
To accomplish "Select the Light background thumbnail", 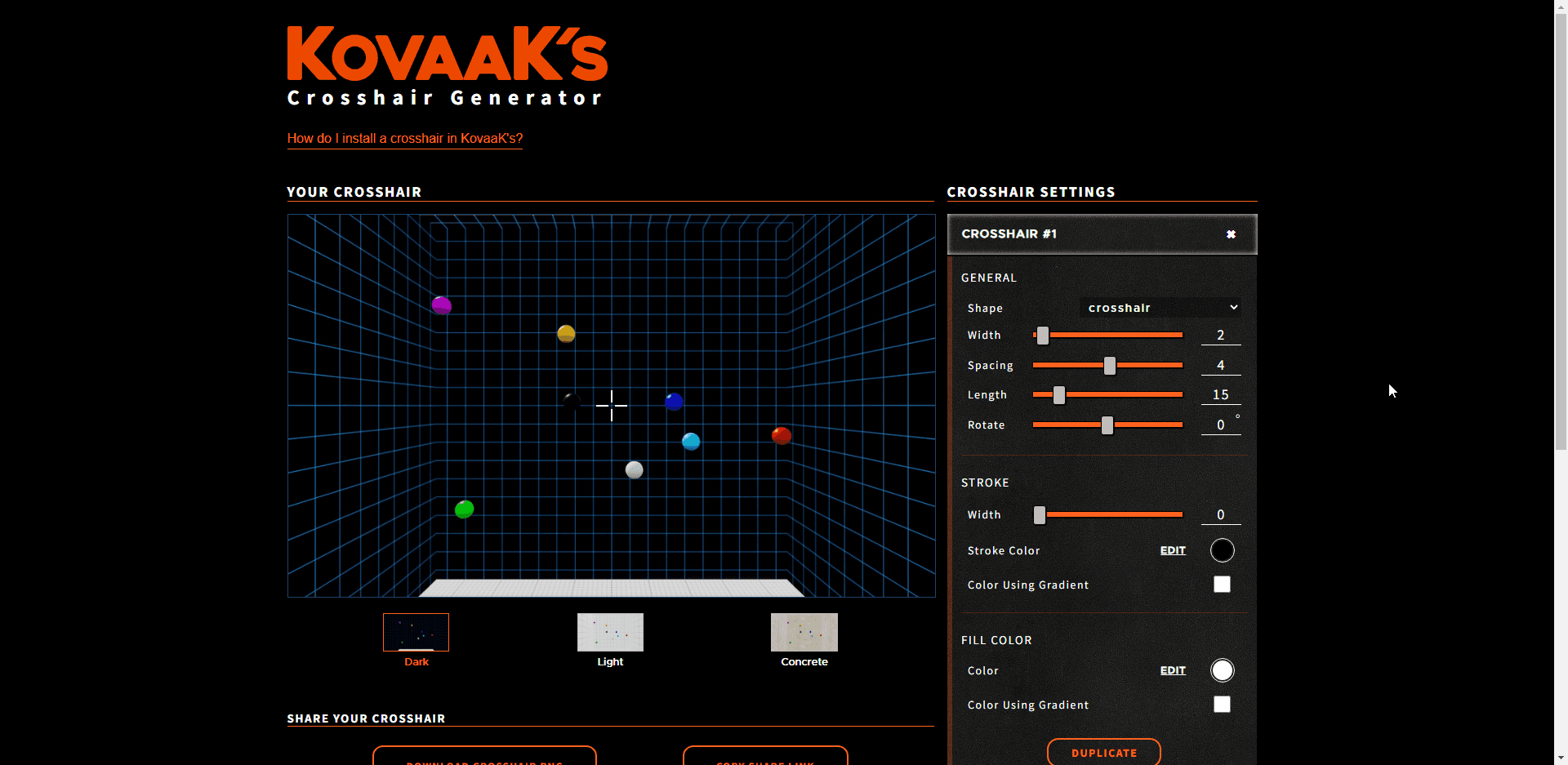I will pos(610,633).
